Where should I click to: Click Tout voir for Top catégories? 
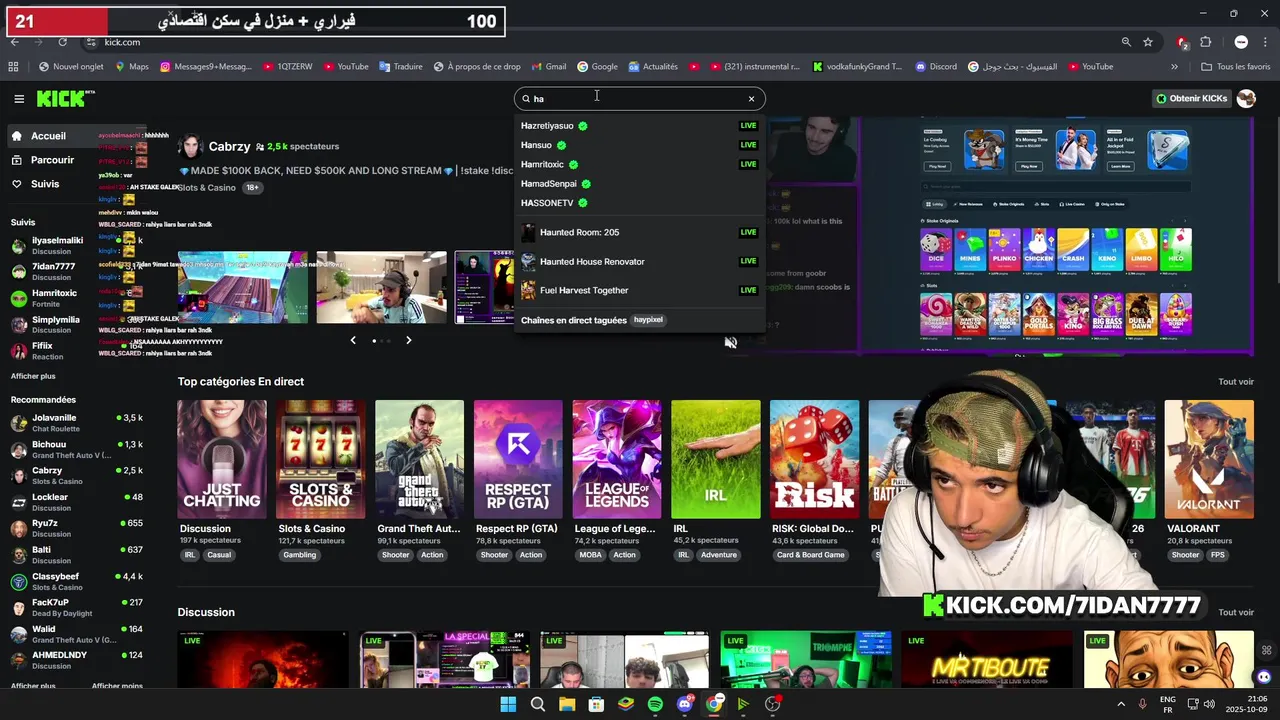(x=1236, y=382)
